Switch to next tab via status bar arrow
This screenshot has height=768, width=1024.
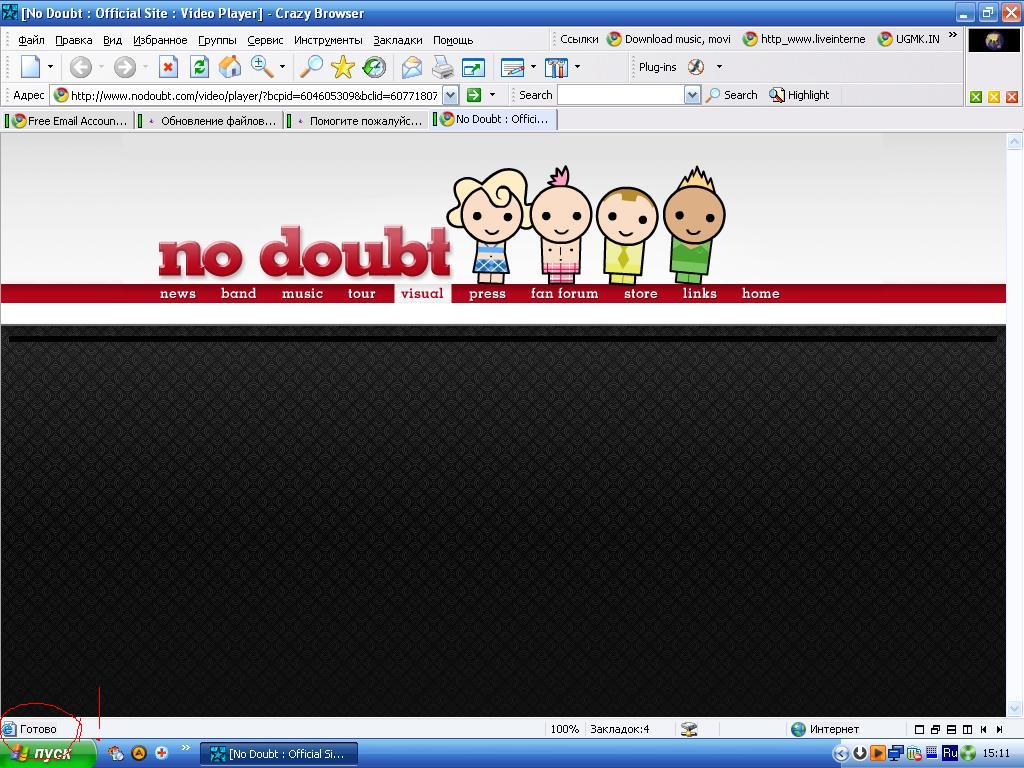pyautogui.click(x=999, y=729)
